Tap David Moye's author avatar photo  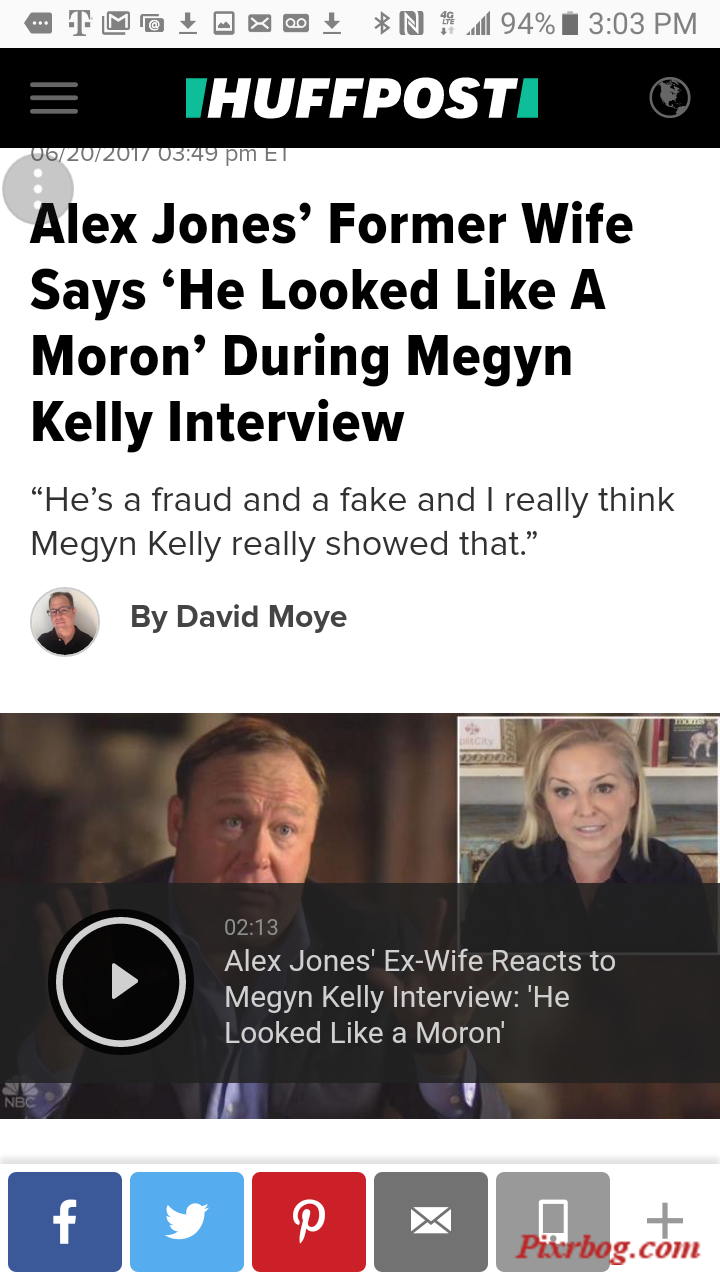(x=65, y=622)
